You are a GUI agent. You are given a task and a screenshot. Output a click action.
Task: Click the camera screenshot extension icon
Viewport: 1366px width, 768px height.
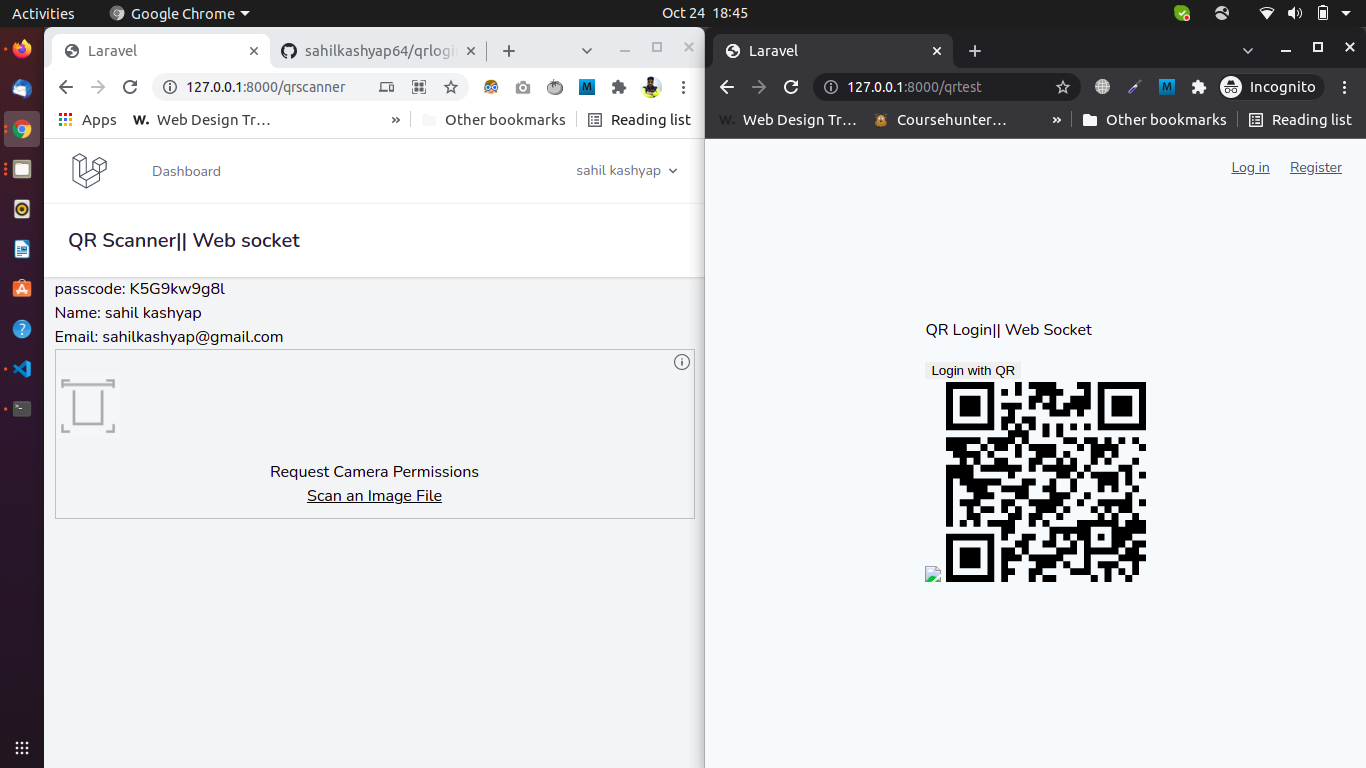pyautogui.click(x=523, y=87)
